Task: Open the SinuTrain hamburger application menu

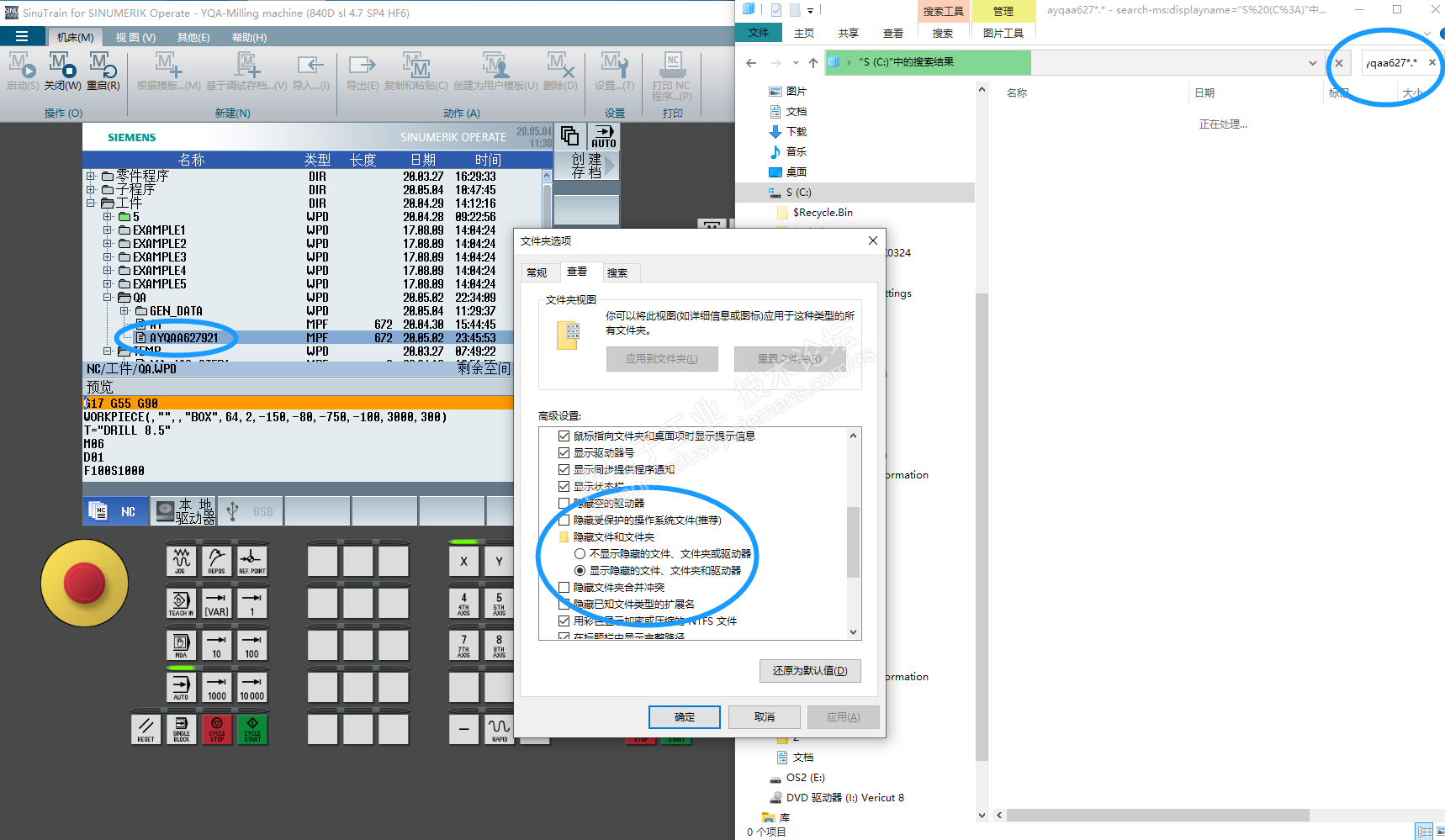Action: coord(22,37)
